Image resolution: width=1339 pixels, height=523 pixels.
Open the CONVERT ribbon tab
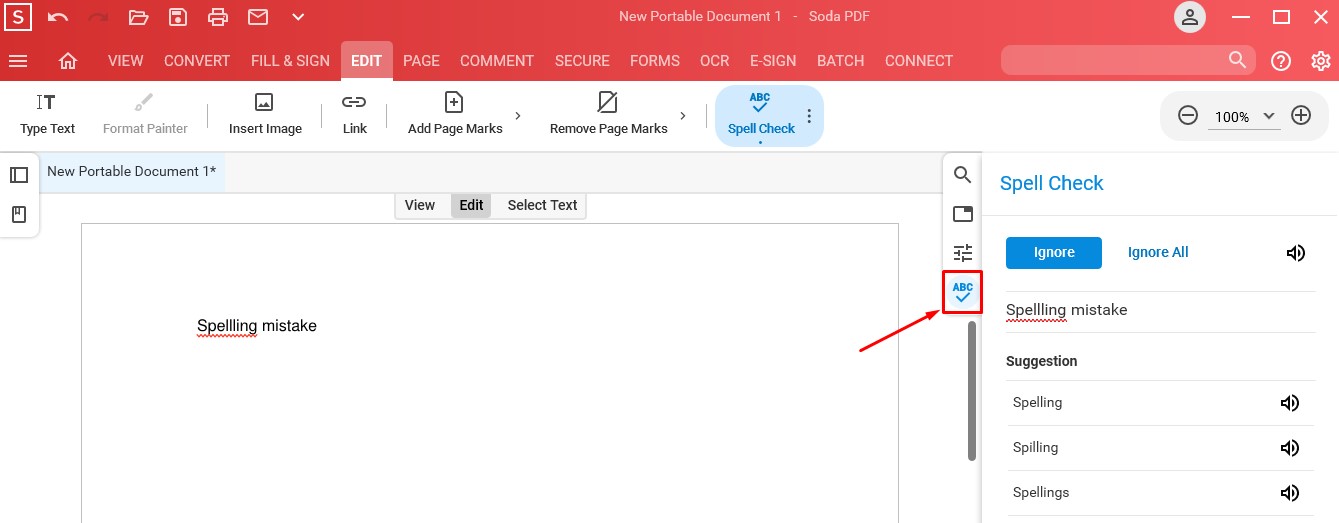197,61
